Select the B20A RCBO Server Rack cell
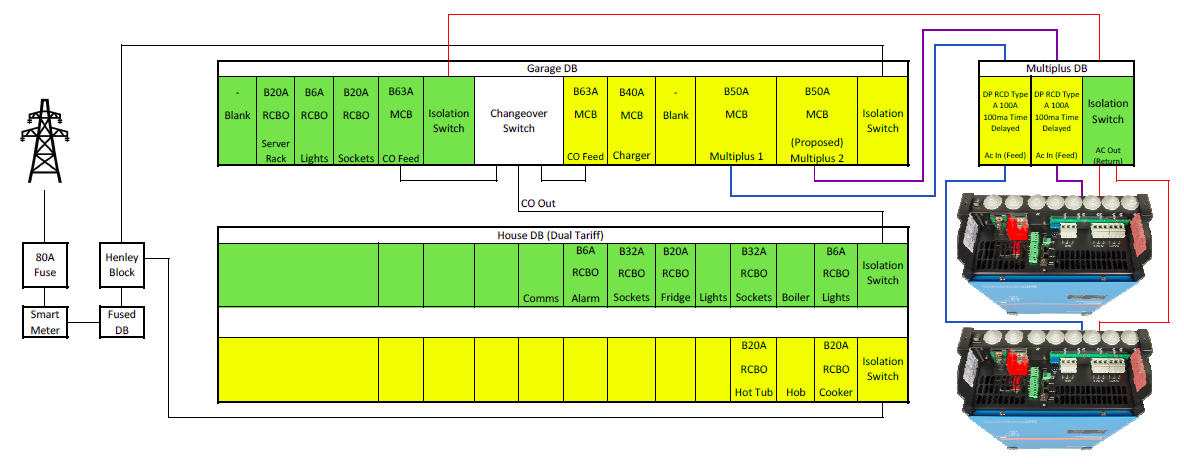Screen dimensions: 1184x464 pyautogui.click(x=276, y=121)
